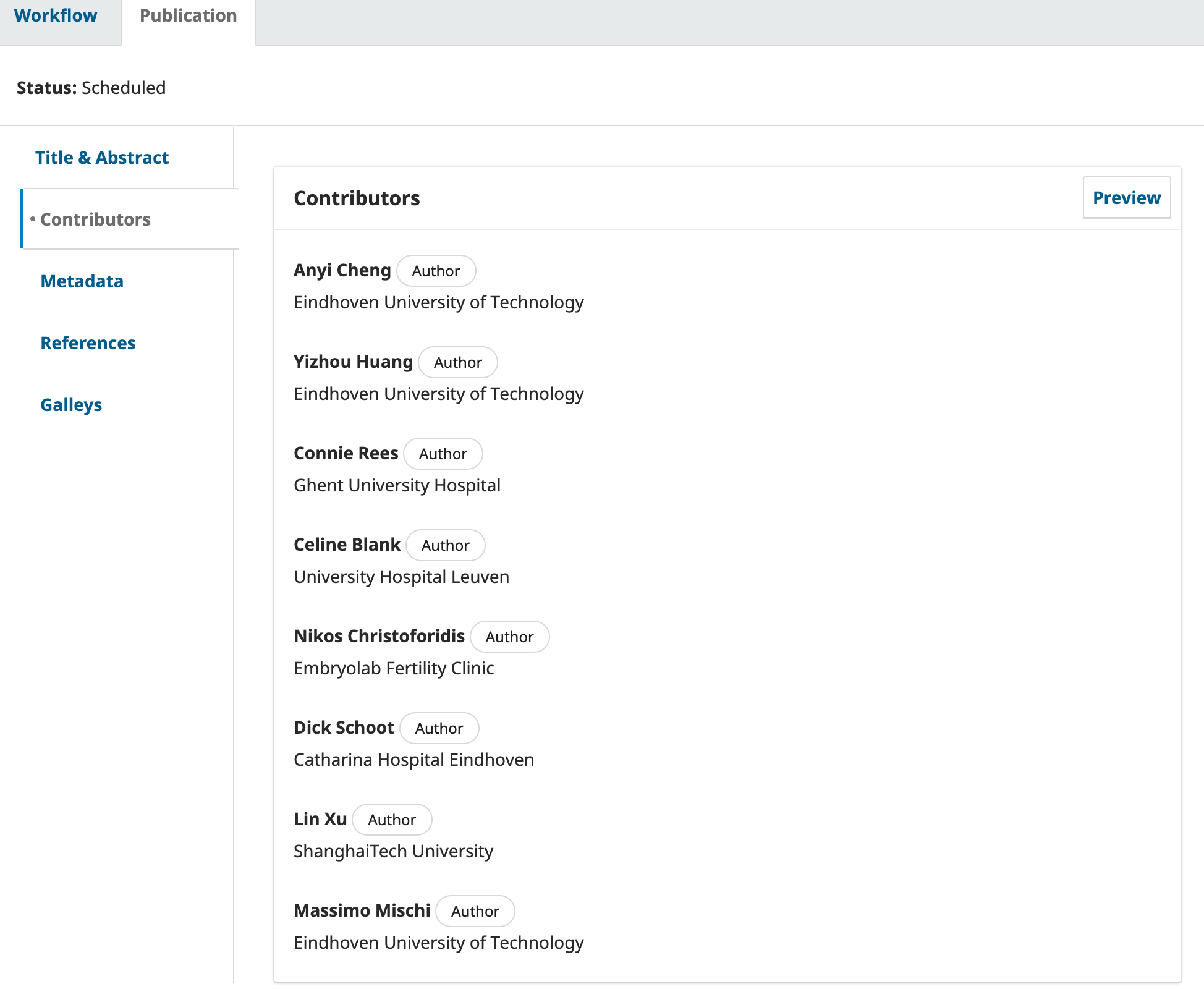Click contributor Massimo Mischi
The width and height of the screenshot is (1204, 989).
362,910
